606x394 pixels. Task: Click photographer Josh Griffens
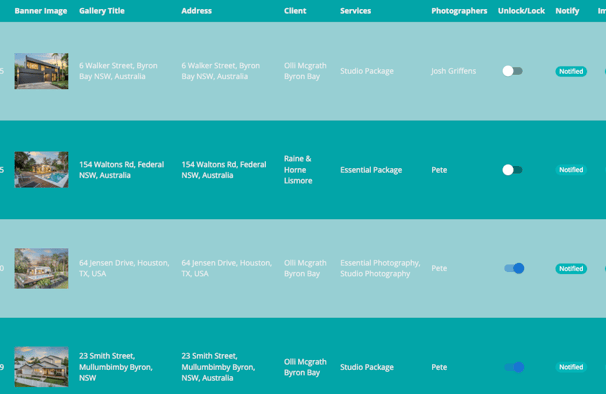[x=454, y=71]
